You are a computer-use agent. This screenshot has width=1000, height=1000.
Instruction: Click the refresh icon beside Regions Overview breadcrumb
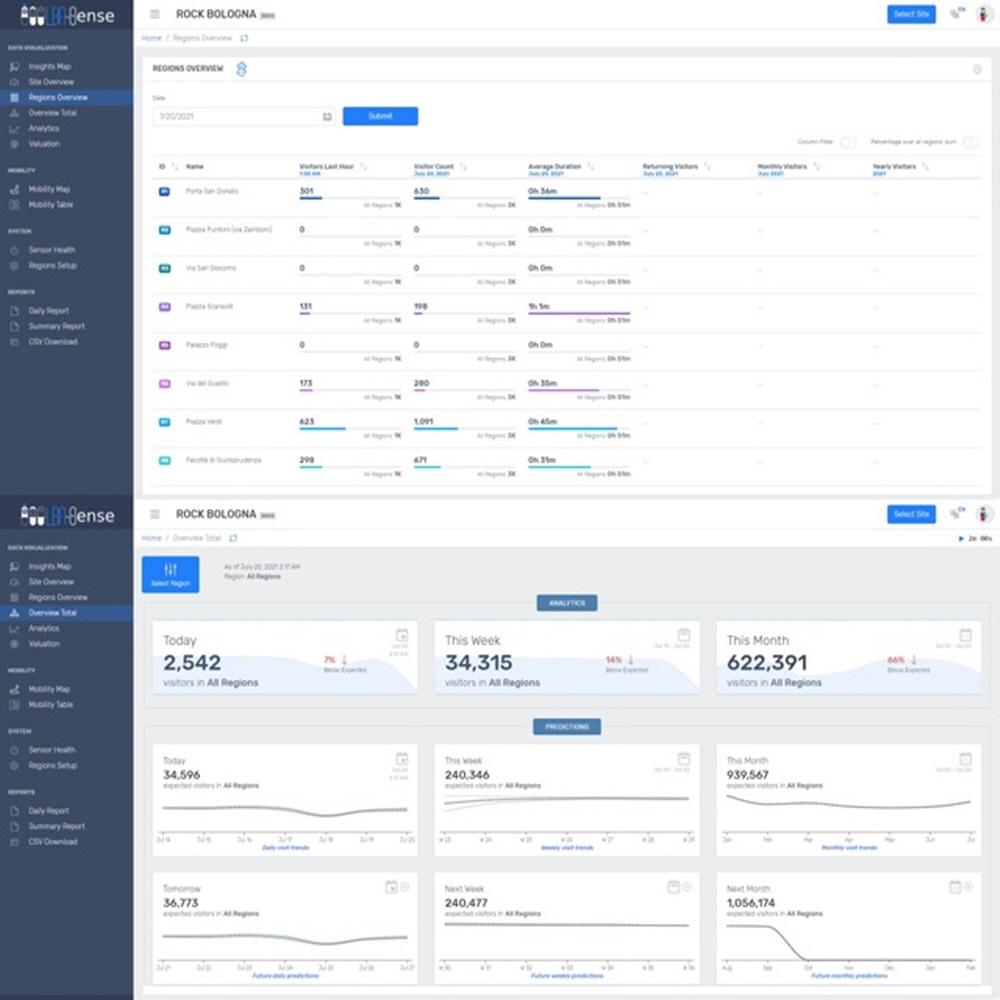(x=245, y=38)
